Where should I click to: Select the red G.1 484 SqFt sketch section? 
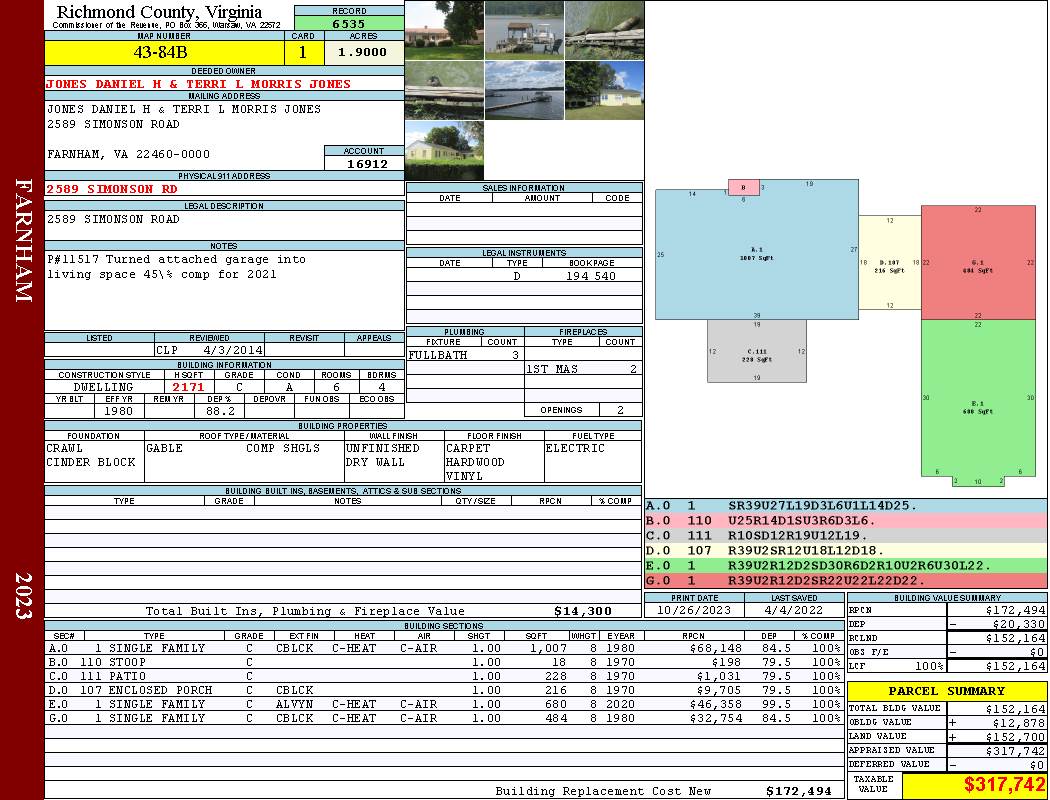978,262
